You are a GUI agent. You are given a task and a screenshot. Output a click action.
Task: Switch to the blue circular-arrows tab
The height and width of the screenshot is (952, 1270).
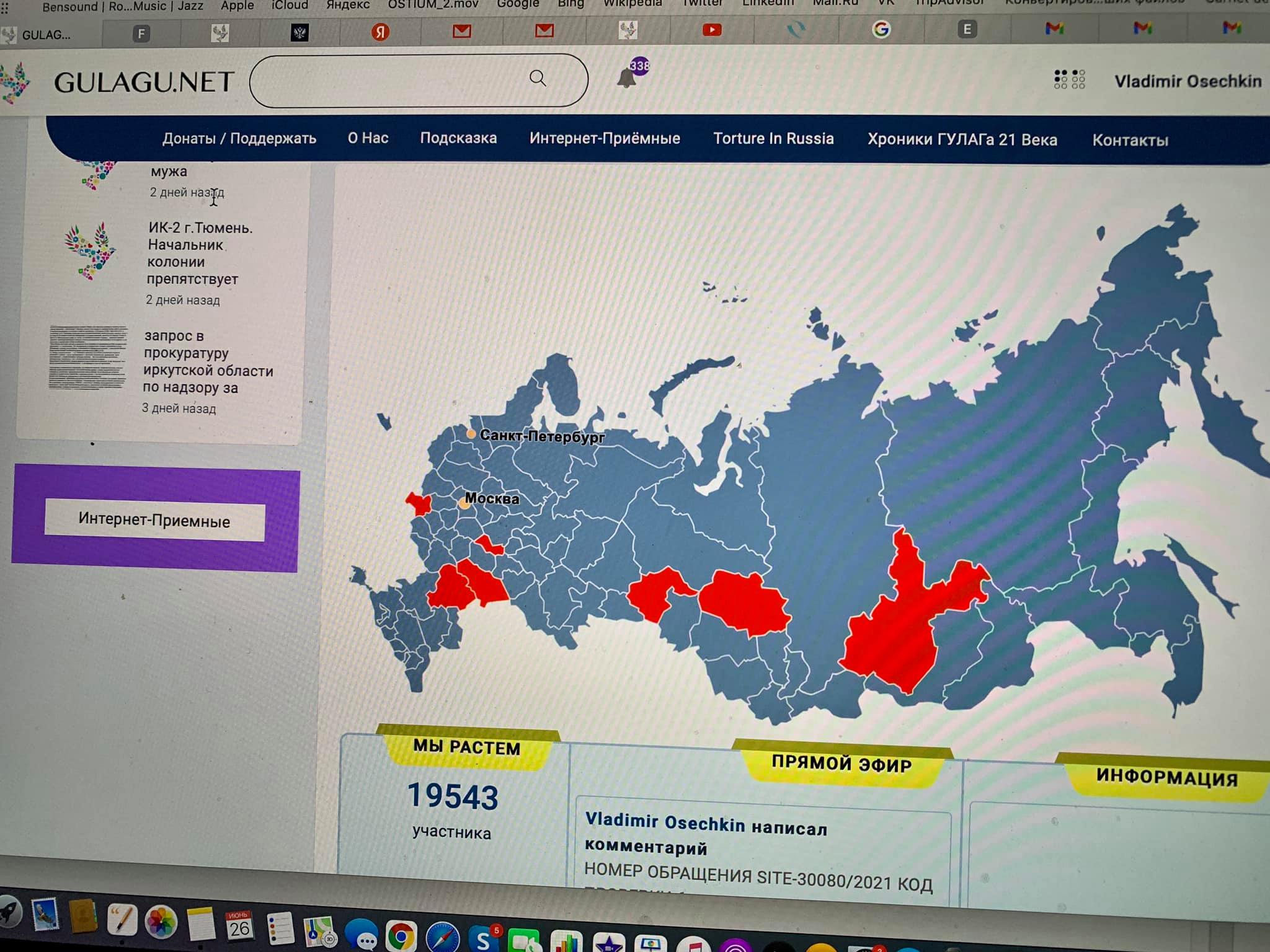pos(796,29)
